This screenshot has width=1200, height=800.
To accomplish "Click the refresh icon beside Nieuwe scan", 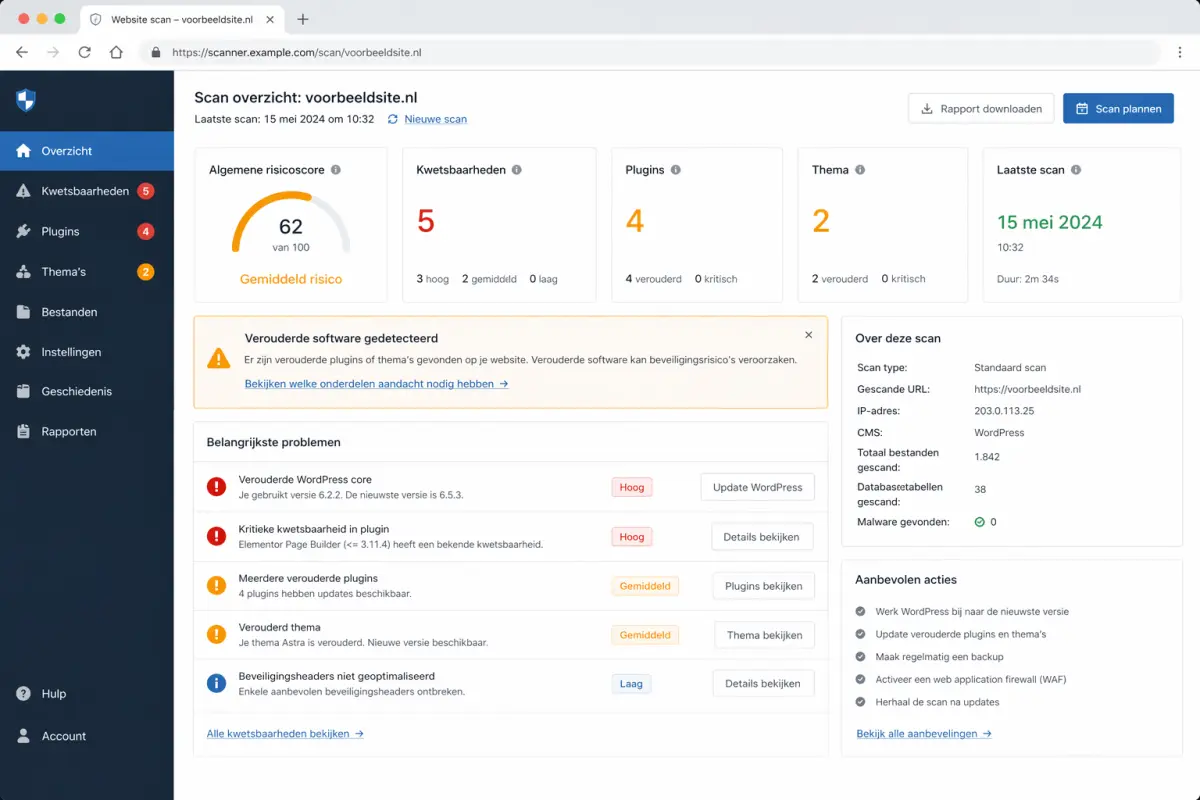I will pos(393,119).
